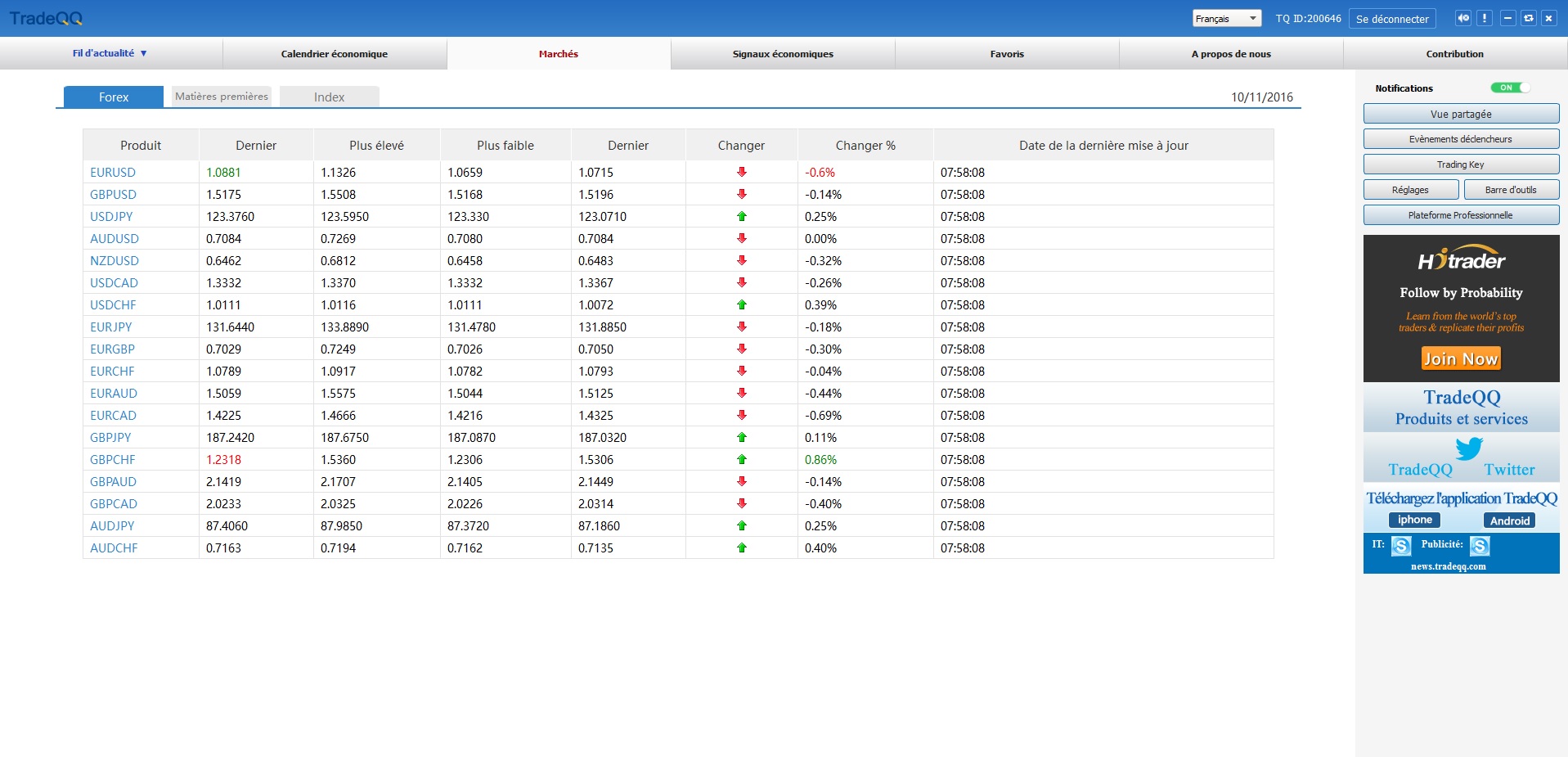Open the Français language dropdown
Image resolution: width=1568 pixels, height=757 pixels.
click(x=1226, y=18)
